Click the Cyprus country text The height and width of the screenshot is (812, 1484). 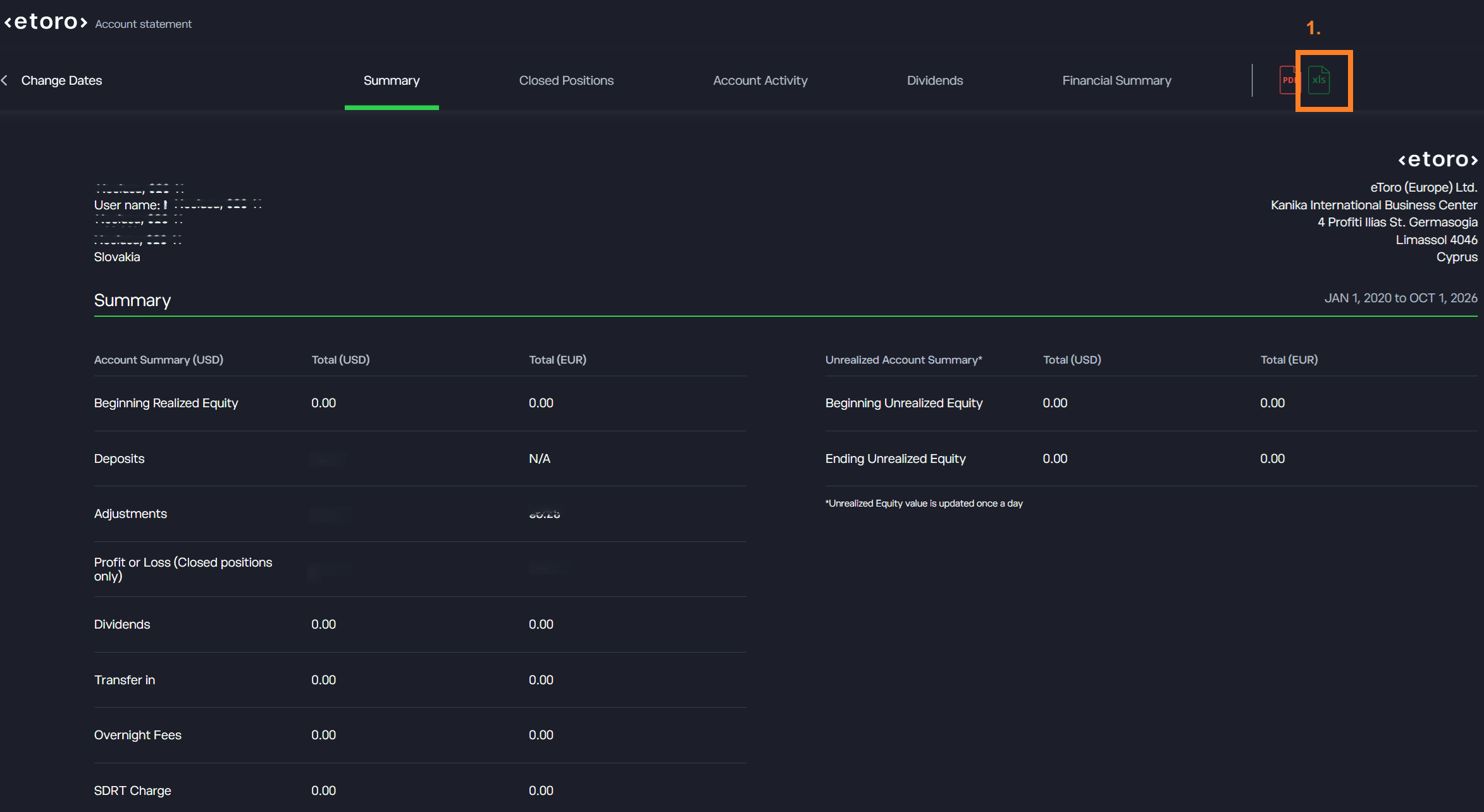point(1457,257)
